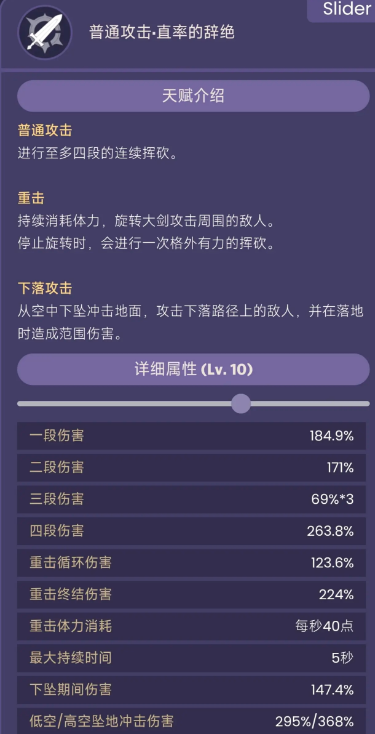375x734 pixels.
Task: Select the 低空/高空坠地冲击伤害 row
Action: point(191,721)
